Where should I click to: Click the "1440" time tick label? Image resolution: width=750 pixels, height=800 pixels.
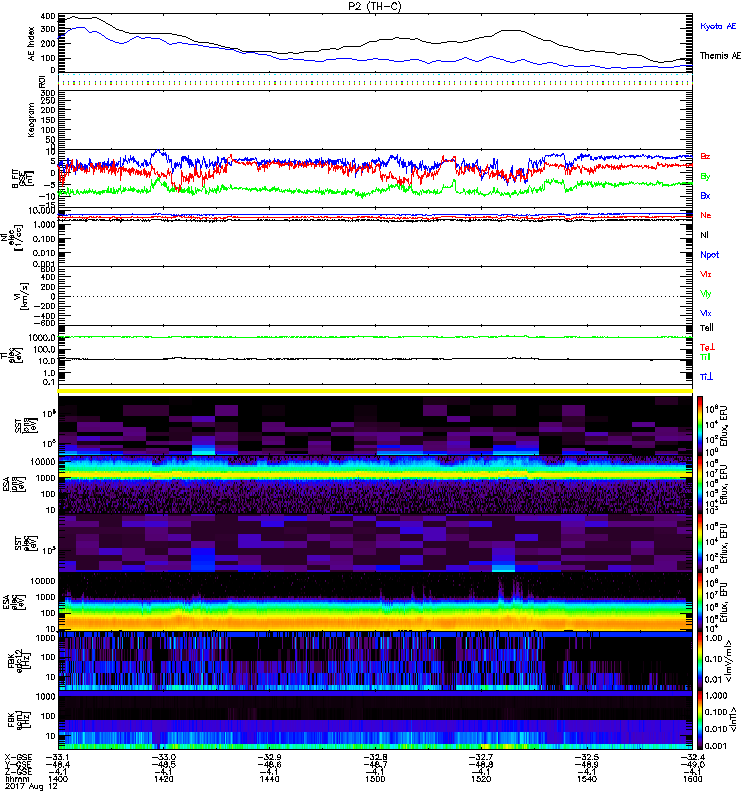(269, 779)
